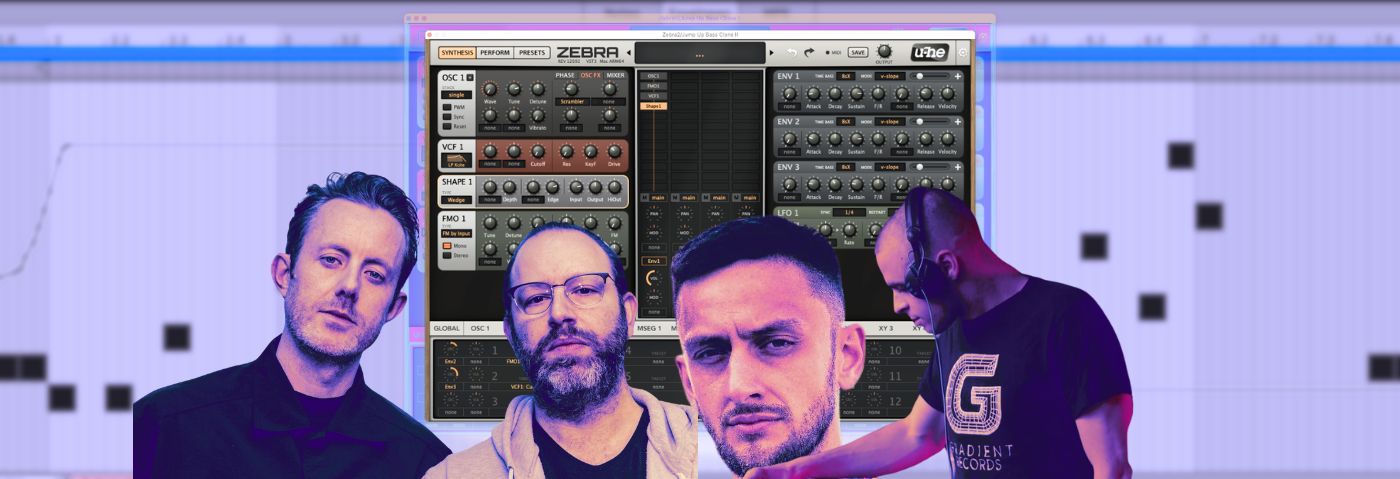Click the VCF 1 Drive knob
The image size is (1400, 479).
point(614,151)
